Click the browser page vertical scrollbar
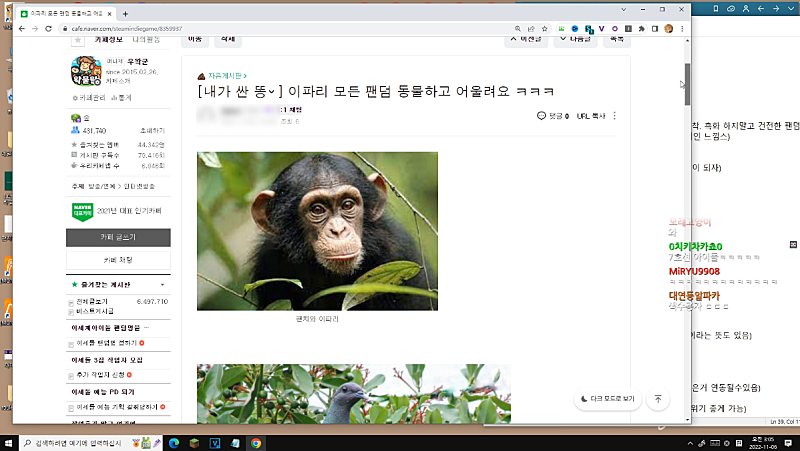This screenshot has width=800, height=451. (x=686, y=77)
